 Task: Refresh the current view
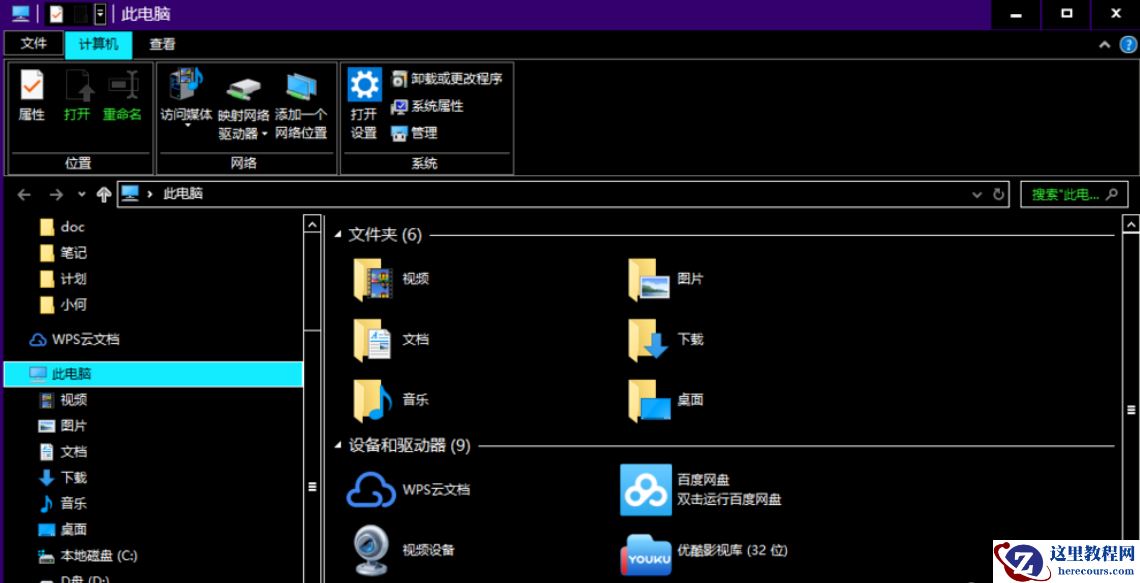(998, 194)
